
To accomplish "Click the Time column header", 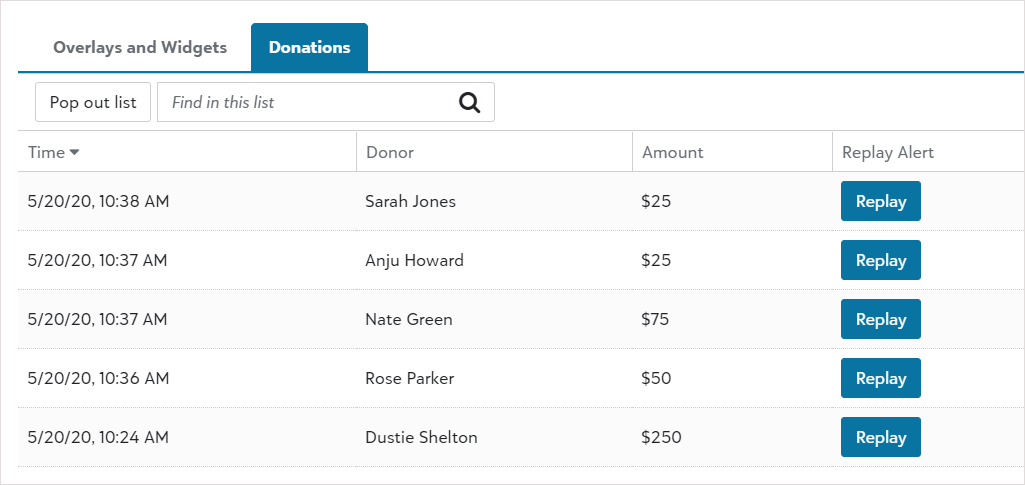I will click(46, 152).
